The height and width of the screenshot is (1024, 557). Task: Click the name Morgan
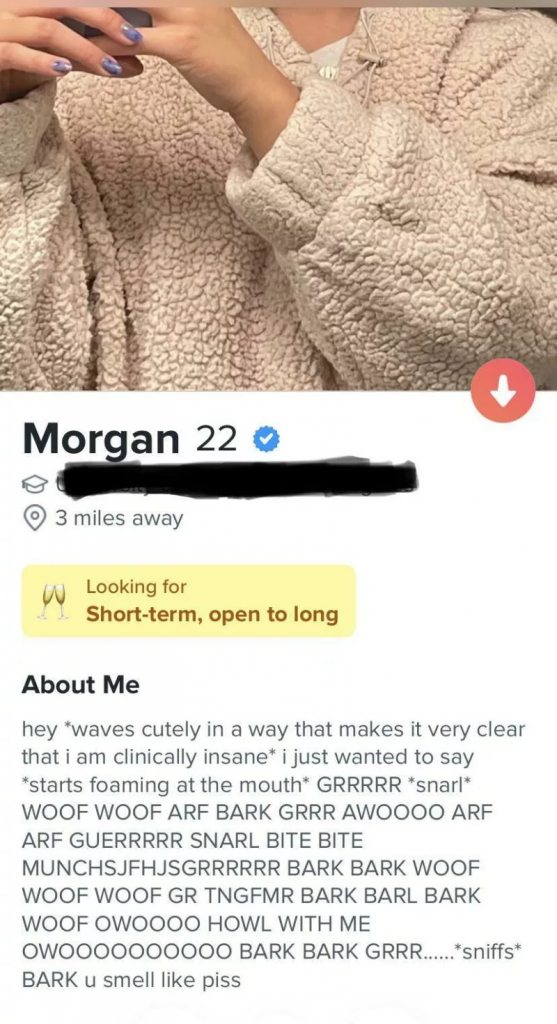coord(101,441)
